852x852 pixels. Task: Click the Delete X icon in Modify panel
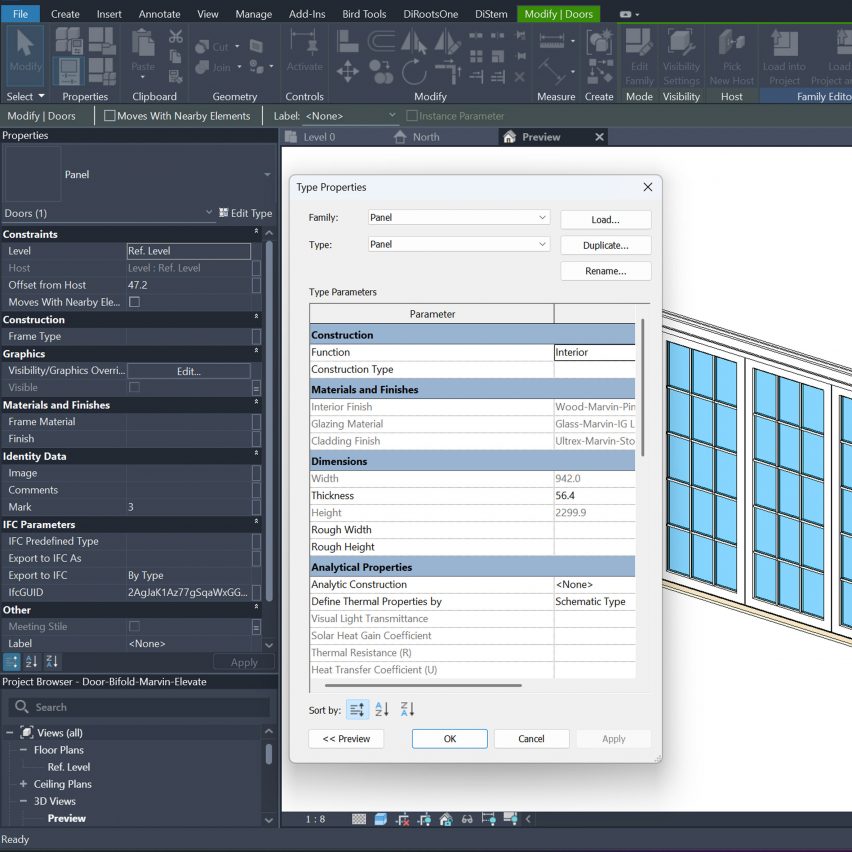pos(519,77)
